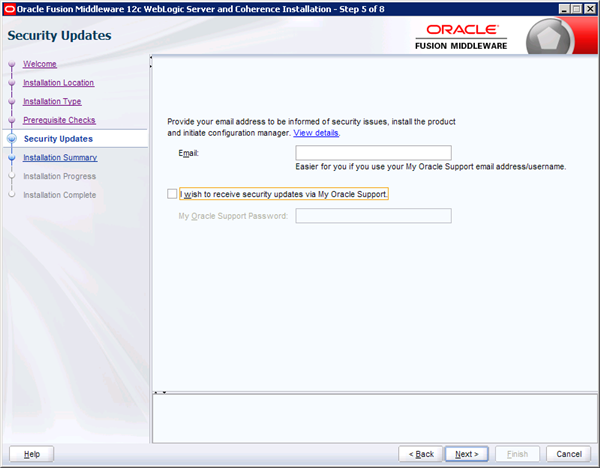The width and height of the screenshot is (600, 468).
Task: Click the Installation Summary step bullet
Action: coord(12,158)
